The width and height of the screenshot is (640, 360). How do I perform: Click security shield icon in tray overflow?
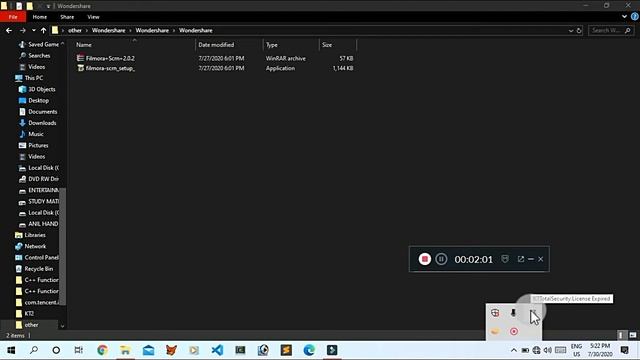[x=495, y=313]
